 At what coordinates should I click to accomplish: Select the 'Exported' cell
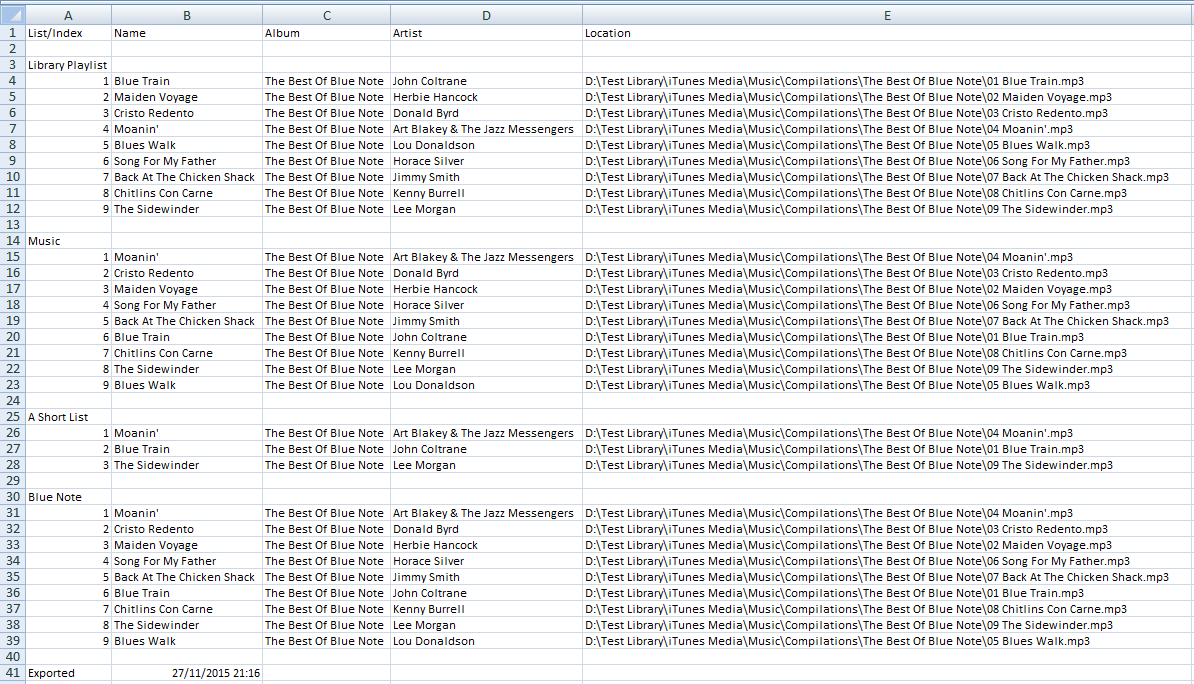[69, 673]
